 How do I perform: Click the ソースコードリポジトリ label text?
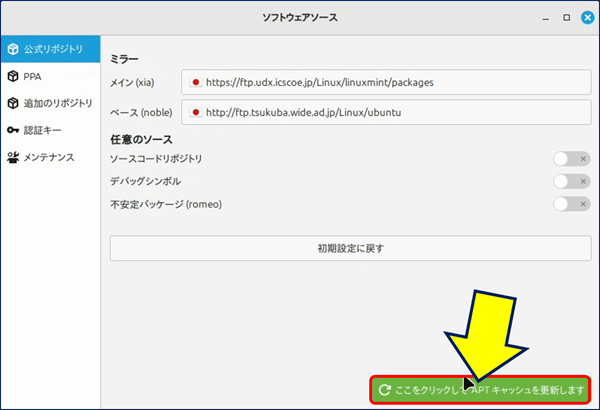pos(156,158)
